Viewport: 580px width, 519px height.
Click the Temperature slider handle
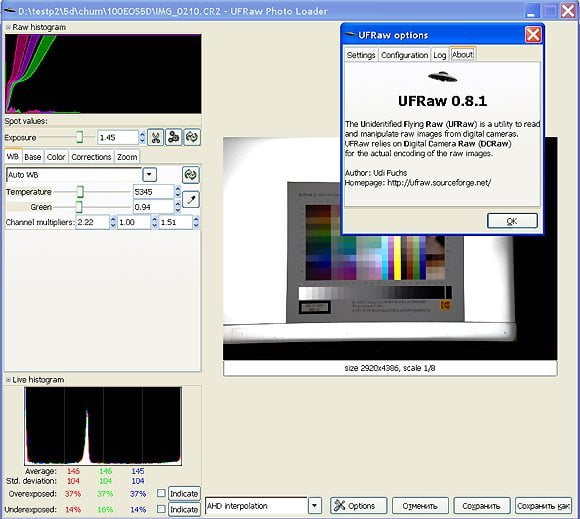80,192
